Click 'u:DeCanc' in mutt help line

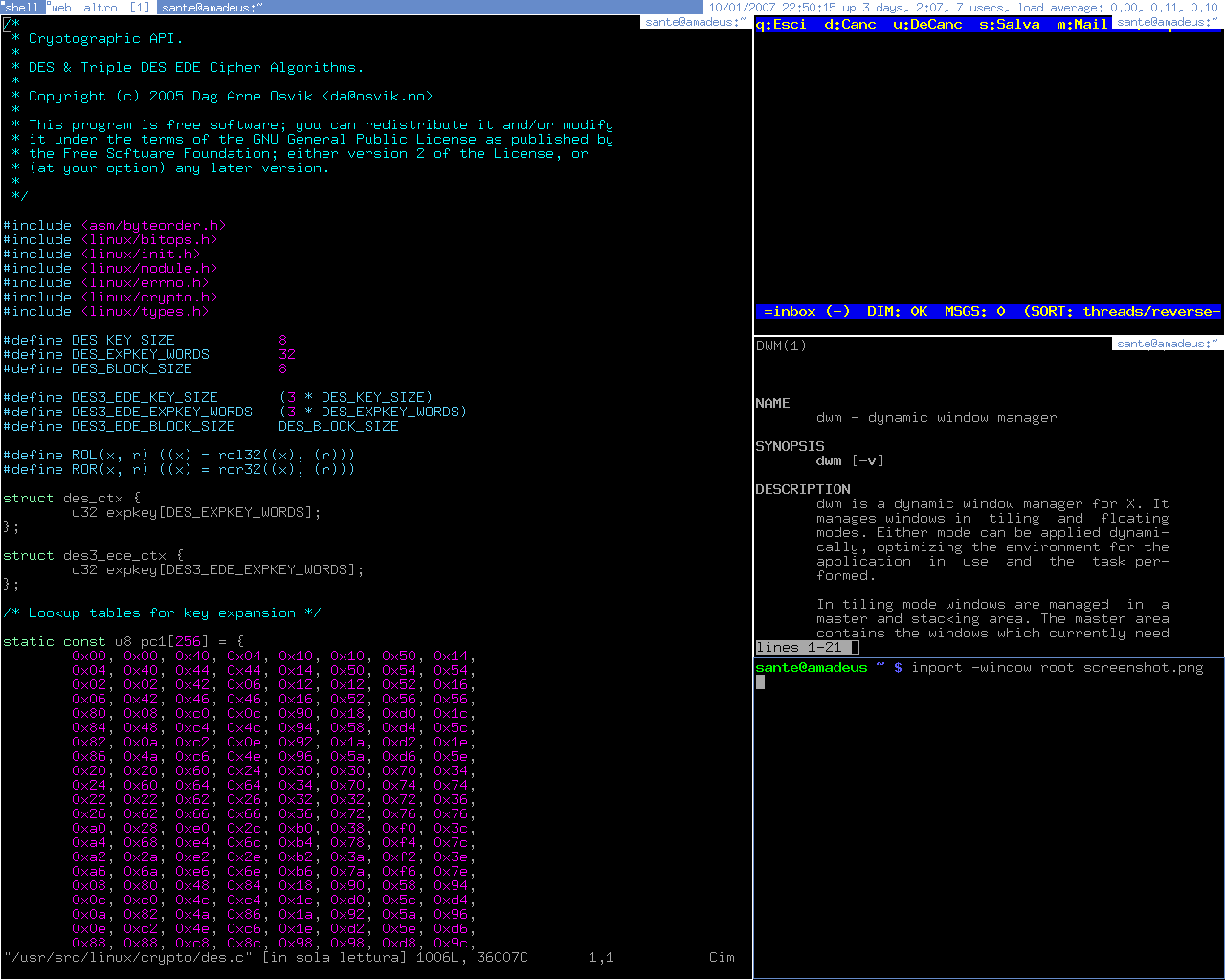tap(927, 24)
